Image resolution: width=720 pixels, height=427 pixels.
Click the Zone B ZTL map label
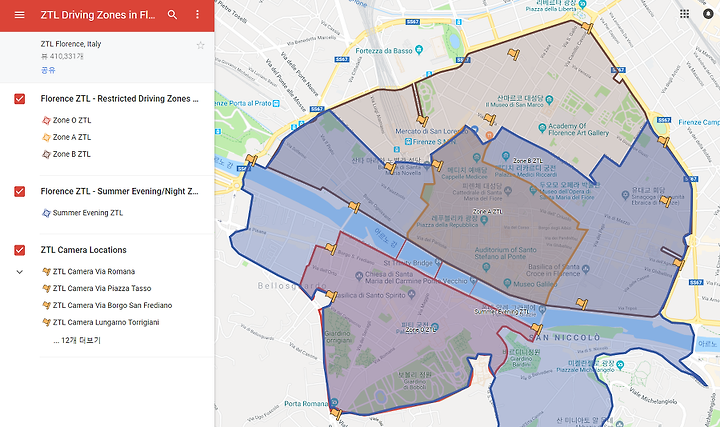[x=528, y=161]
